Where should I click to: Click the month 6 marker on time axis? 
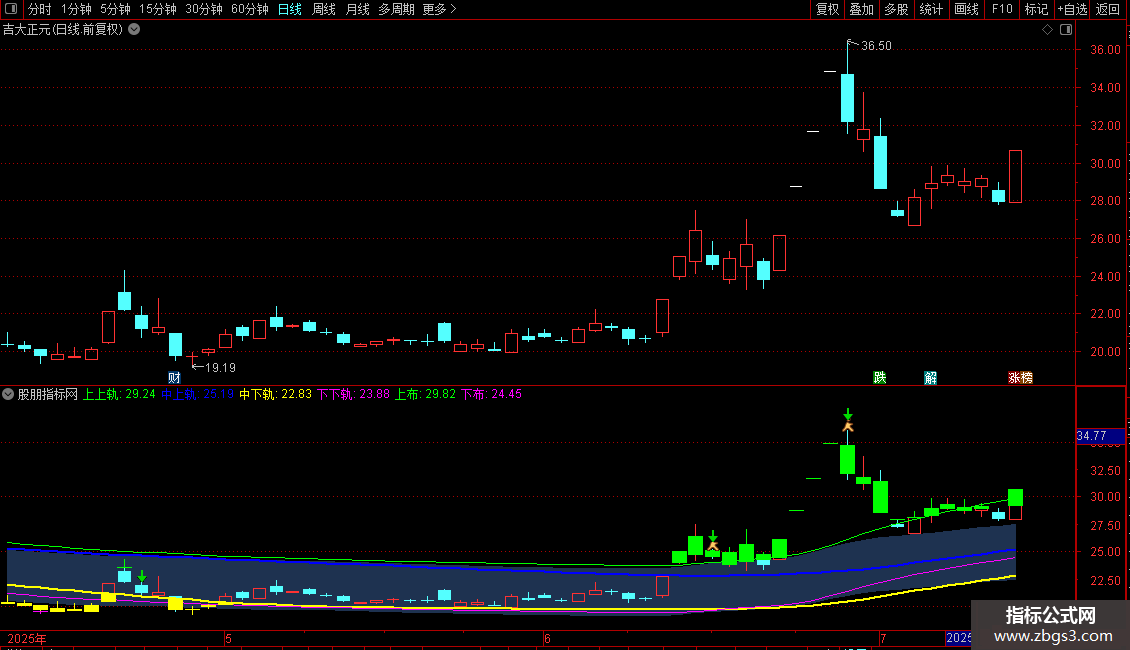[x=548, y=639]
